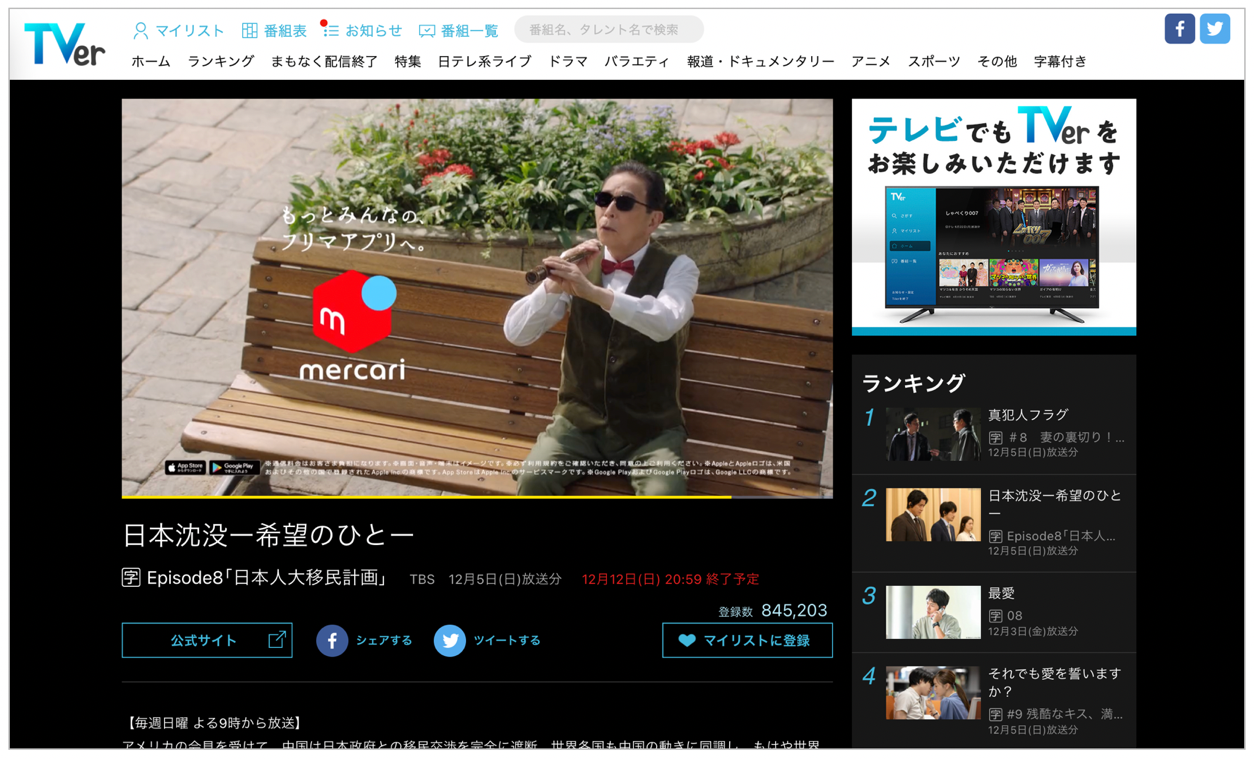The width and height of the screenshot is (1254, 759).
Task: Click マイリストに登録 button
Action: click(747, 640)
